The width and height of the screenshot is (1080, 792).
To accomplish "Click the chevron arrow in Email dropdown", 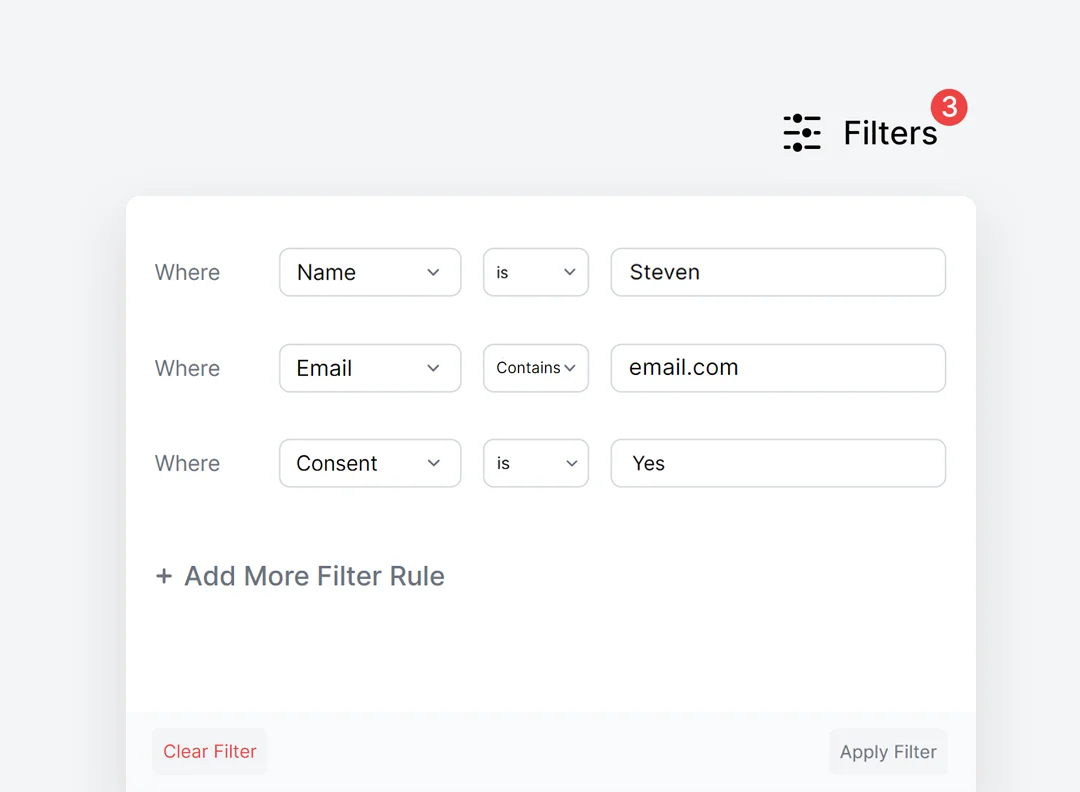I will (x=433, y=368).
